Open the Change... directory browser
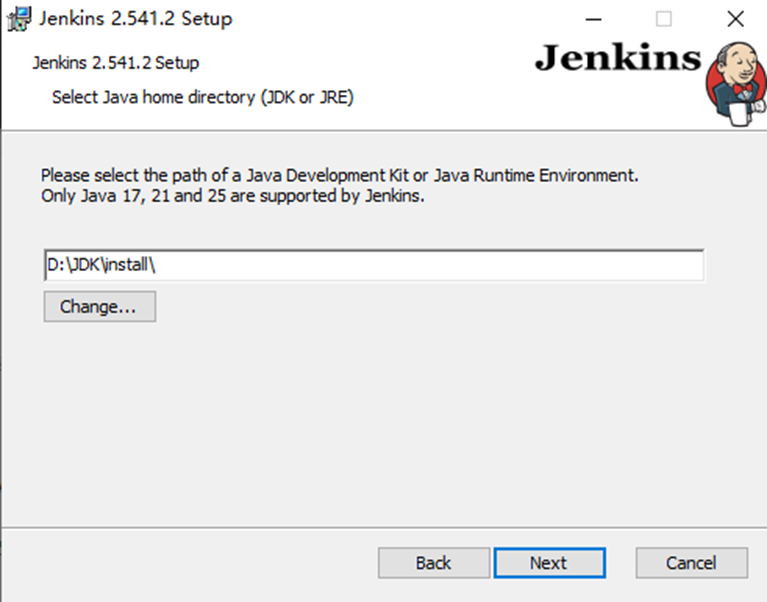The image size is (767, 602). click(x=100, y=307)
